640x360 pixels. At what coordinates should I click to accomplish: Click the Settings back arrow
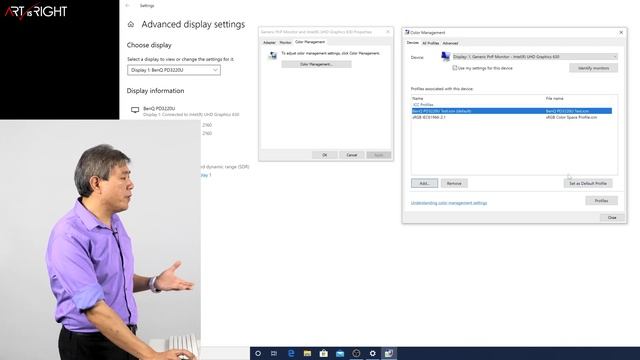click(x=128, y=6)
